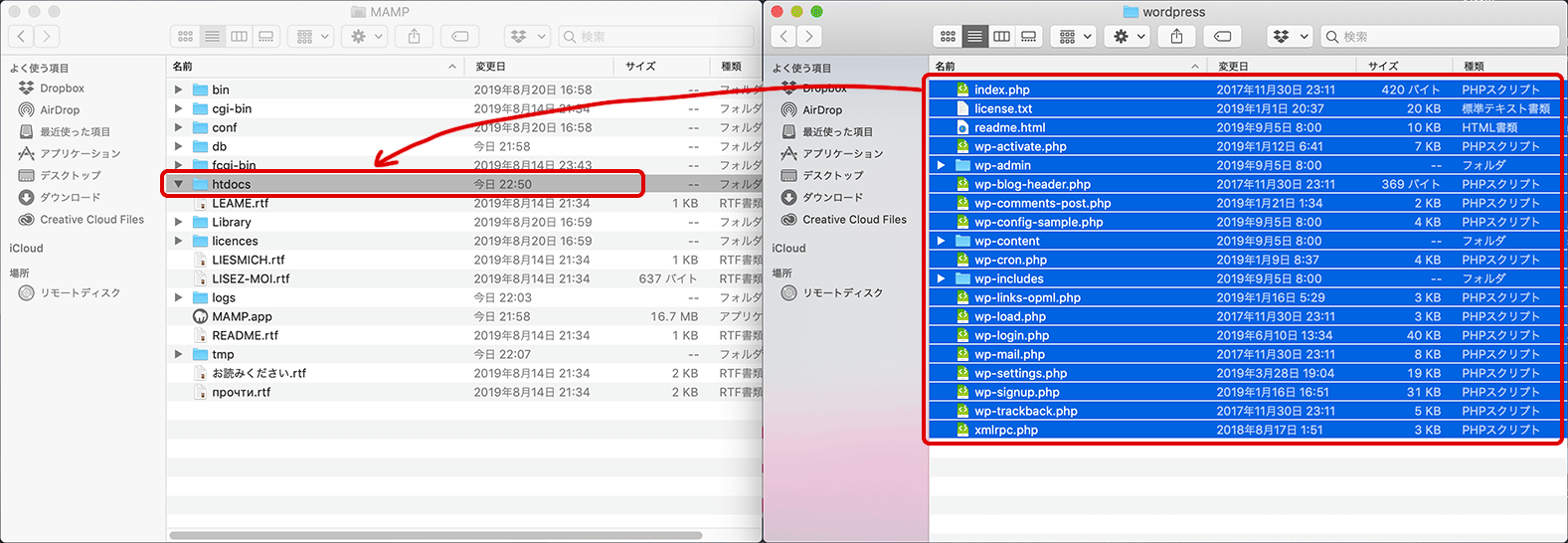Image resolution: width=1568 pixels, height=543 pixels.
Task: Expand the wp-includes folder
Action: [x=941, y=278]
